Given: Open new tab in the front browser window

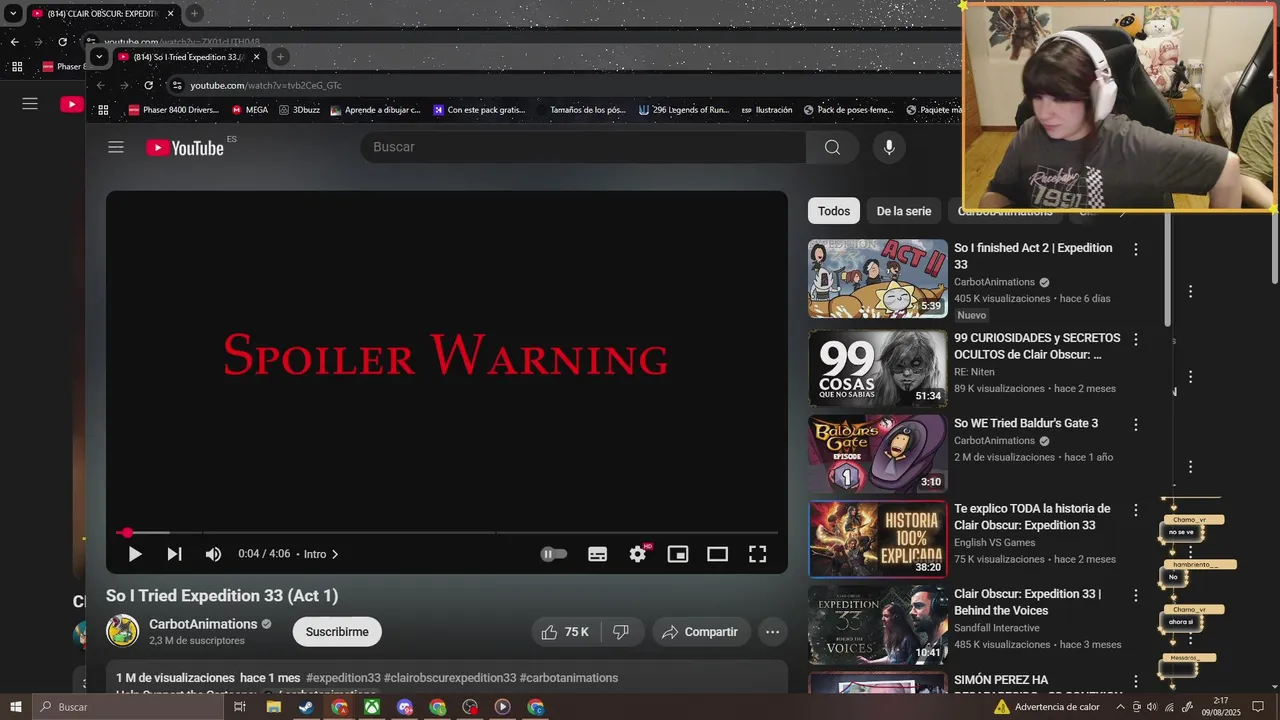Looking at the screenshot, I should (x=281, y=57).
